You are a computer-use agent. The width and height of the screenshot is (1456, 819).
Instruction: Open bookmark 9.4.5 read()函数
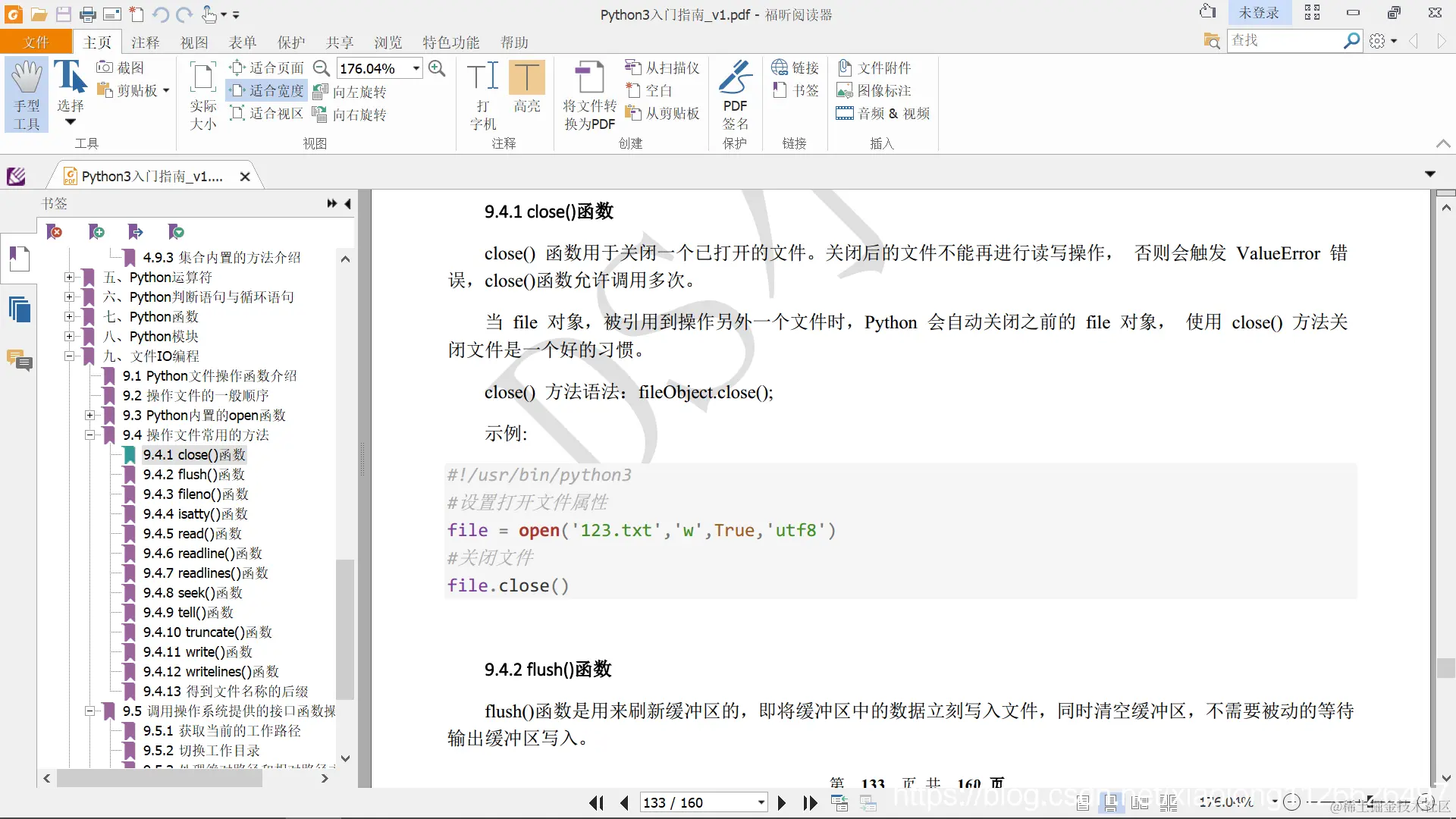point(192,533)
